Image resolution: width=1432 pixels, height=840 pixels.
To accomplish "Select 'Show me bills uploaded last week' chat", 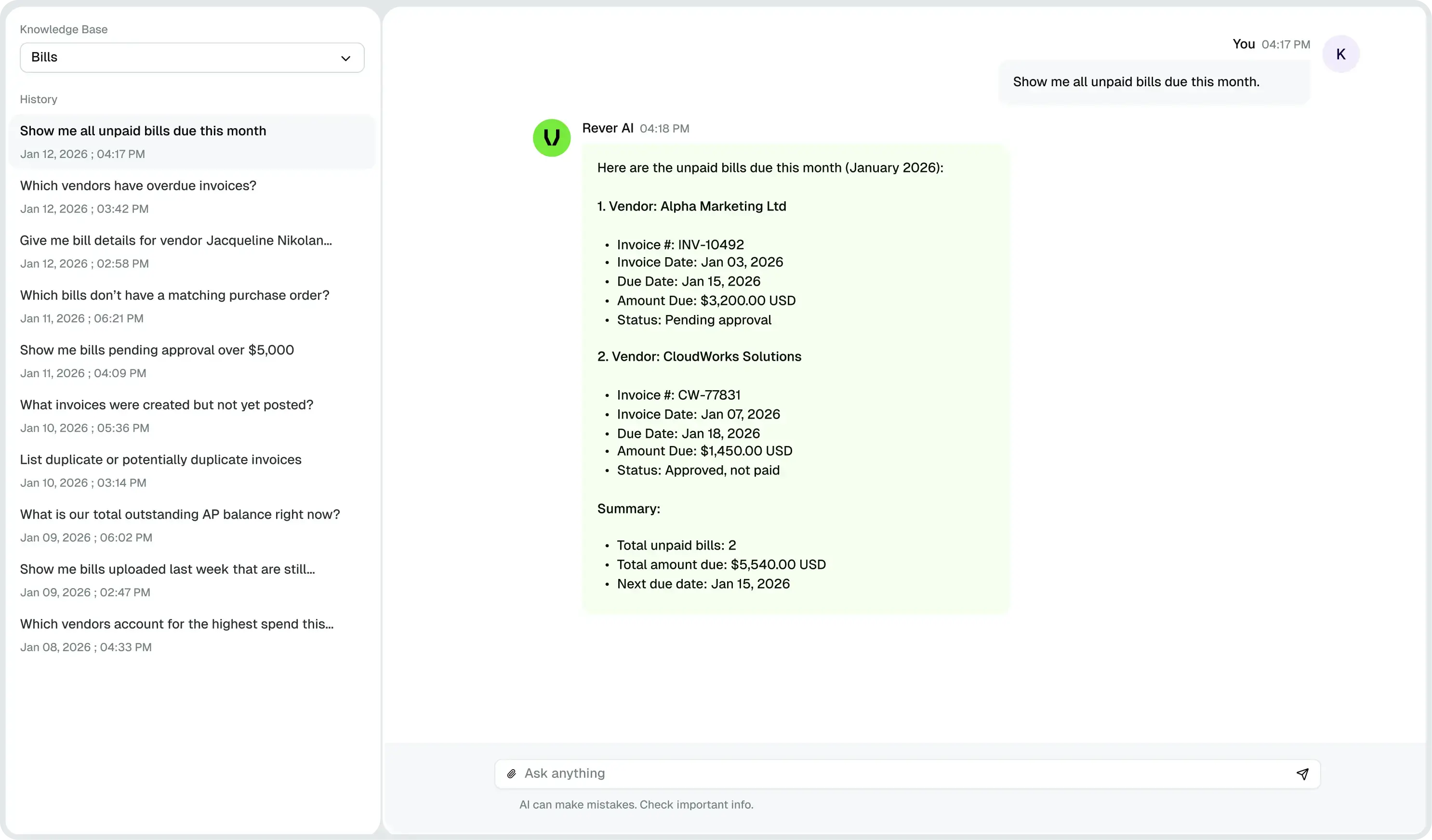I will coord(167,569).
